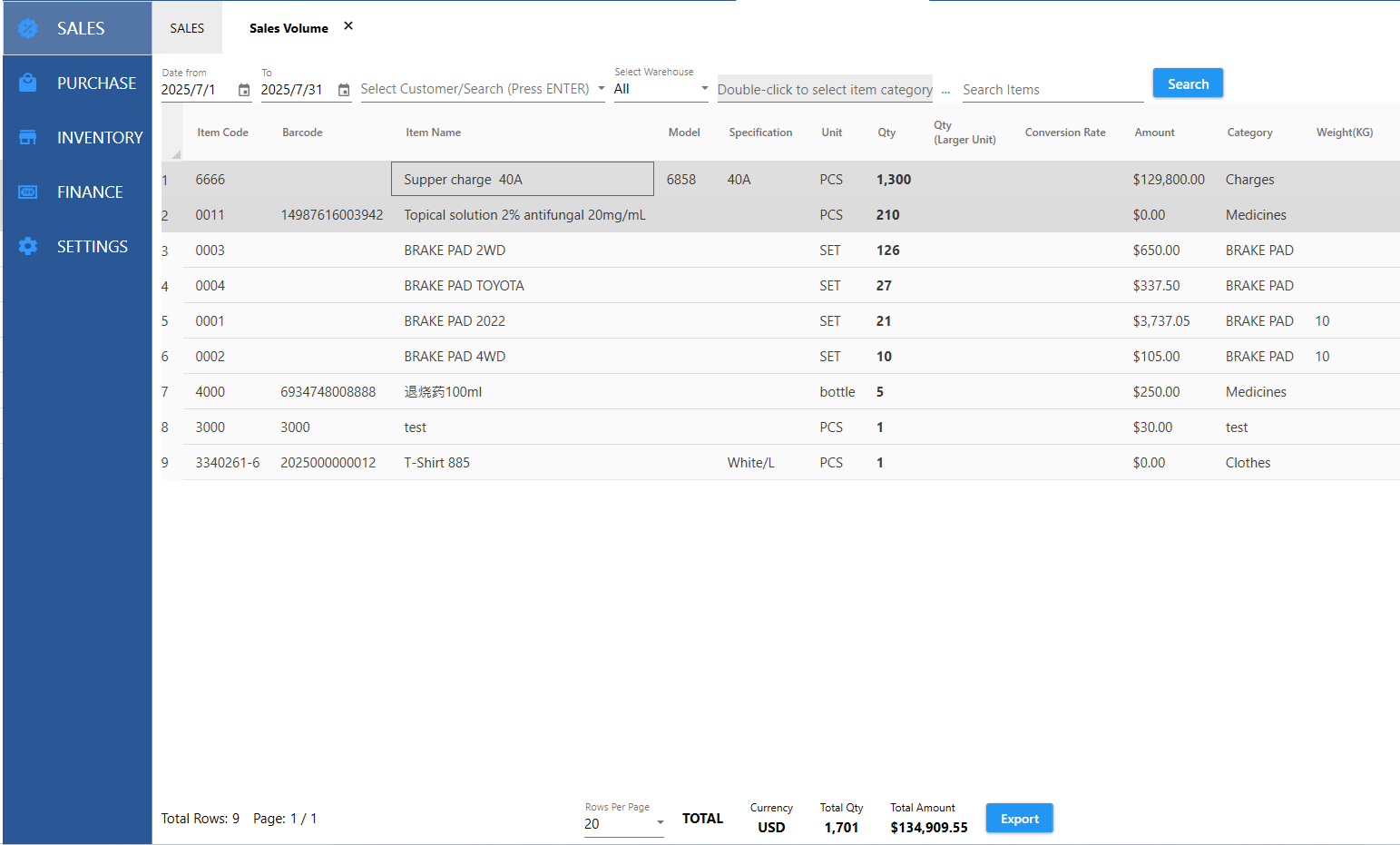
Task: Expand the Rows Per Page dropdown
Action: 660,823
